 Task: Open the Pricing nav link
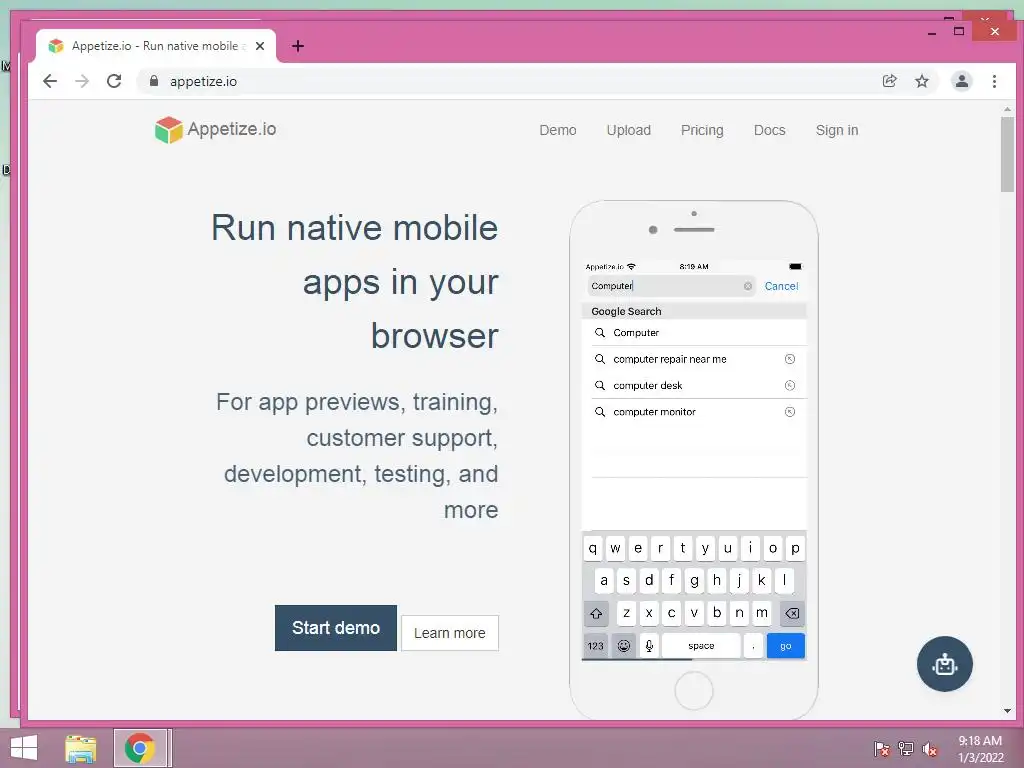pos(702,130)
